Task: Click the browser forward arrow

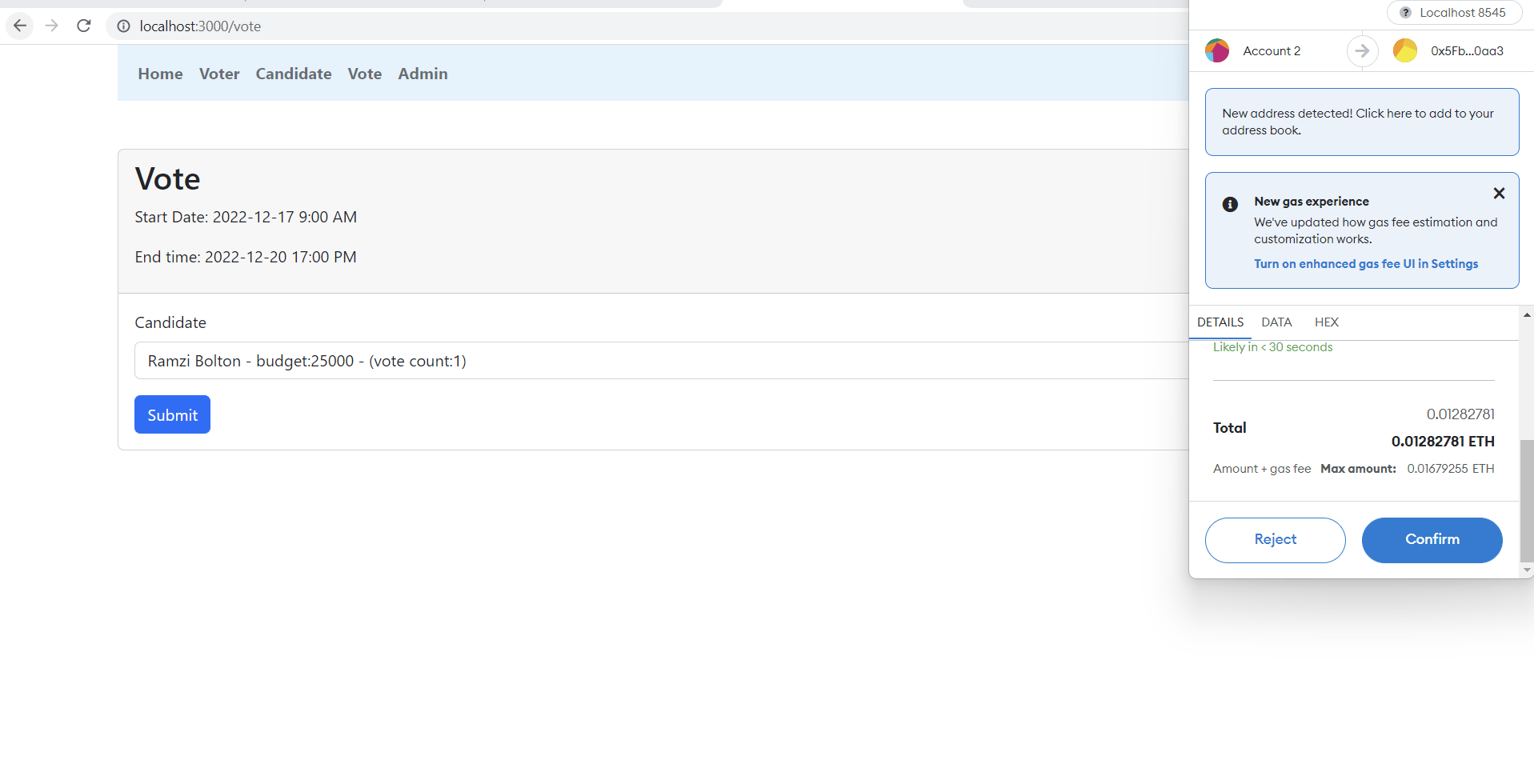Action: 52,26
